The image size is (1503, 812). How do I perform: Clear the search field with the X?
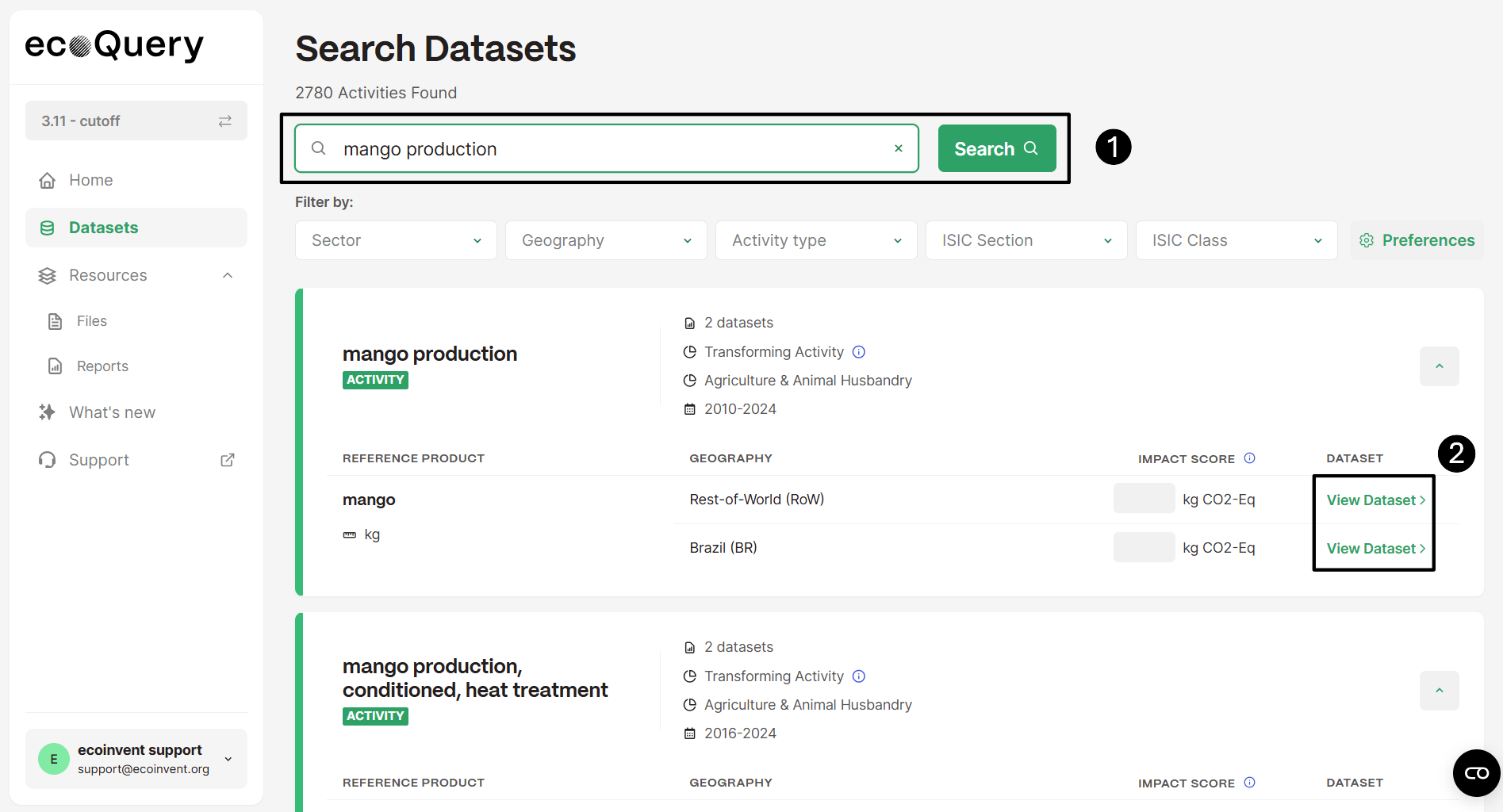pos(898,148)
